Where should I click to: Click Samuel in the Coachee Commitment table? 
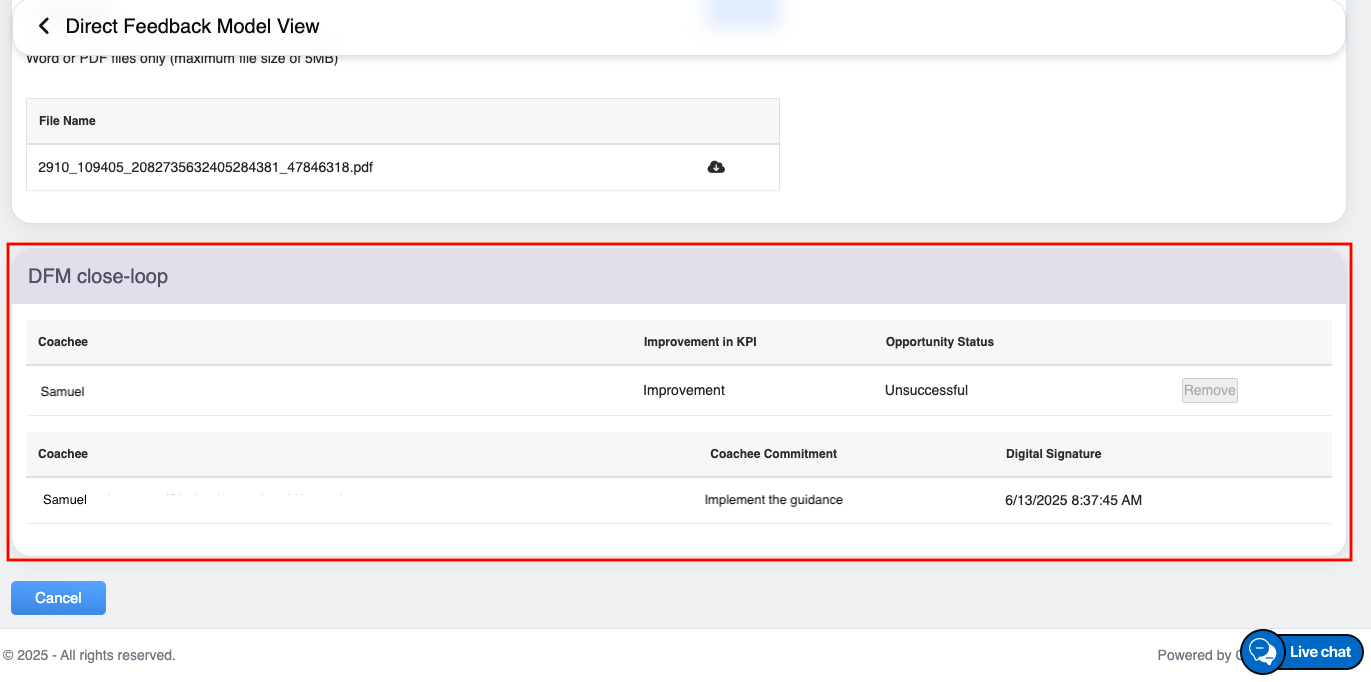pyautogui.click(x=65, y=499)
